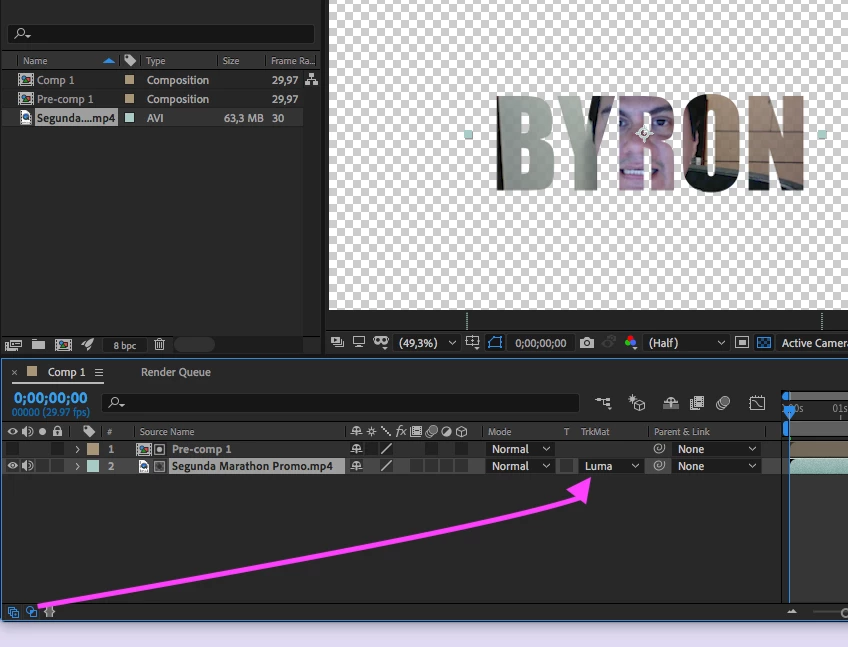Hide the Segunda Marathon Promo.mp4 layer
Viewport: 848px width, 647px height.
pos(12,466)
